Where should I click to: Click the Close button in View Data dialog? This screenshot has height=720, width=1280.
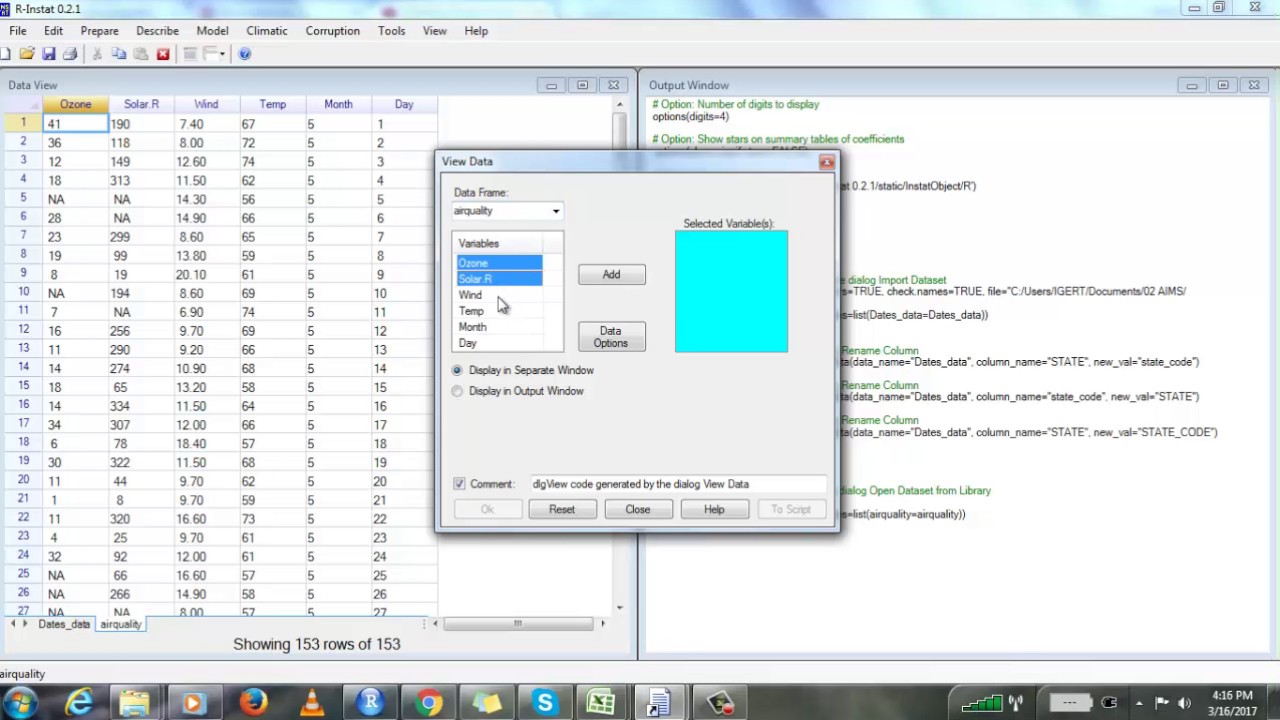pos(638,509)
